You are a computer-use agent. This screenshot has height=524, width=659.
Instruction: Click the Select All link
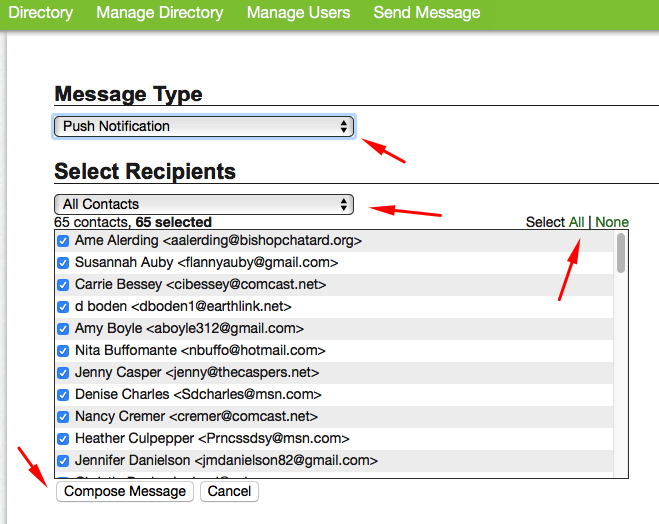click(577, 222)
